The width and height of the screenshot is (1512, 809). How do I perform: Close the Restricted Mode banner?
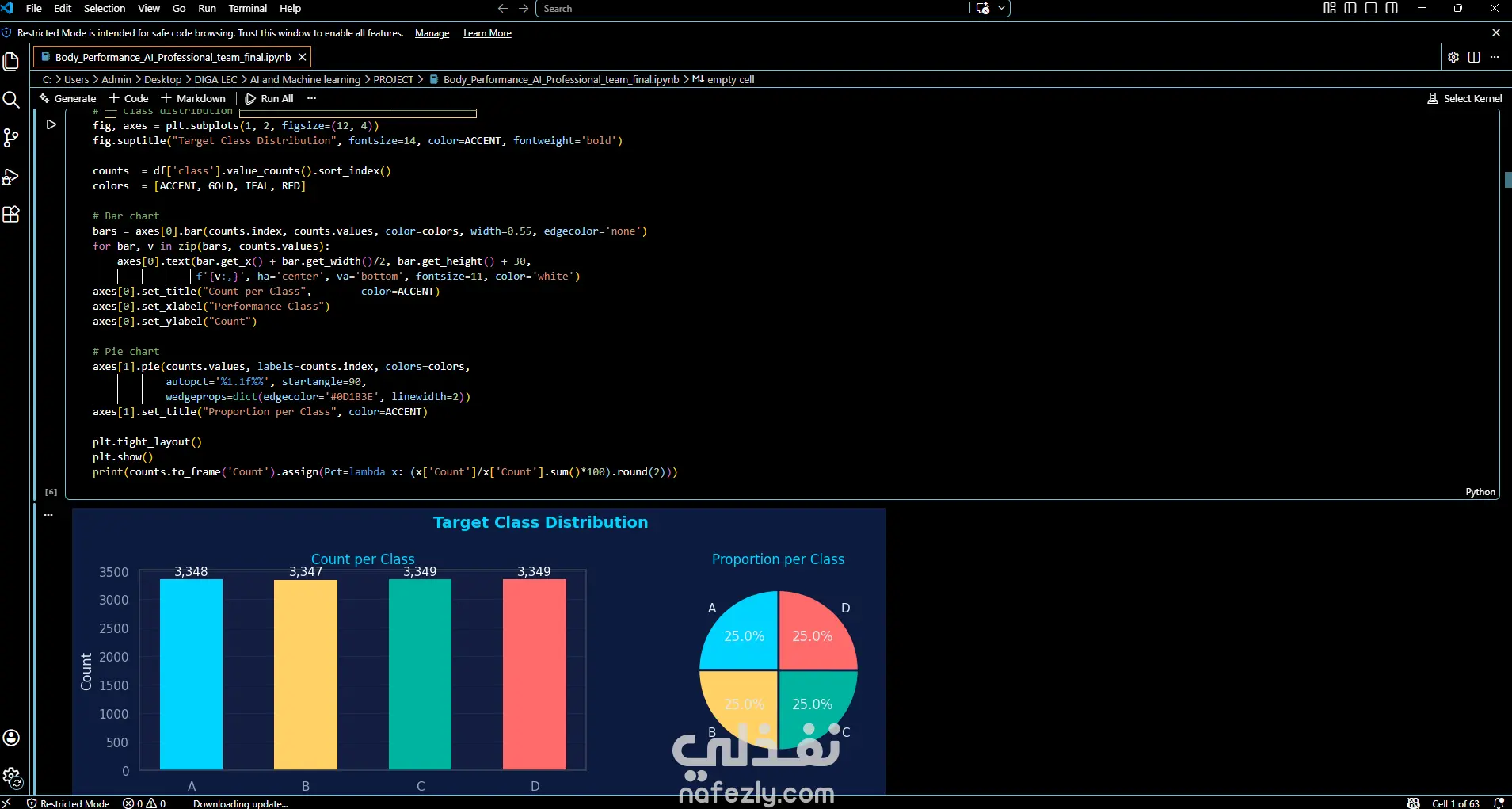pyautogui.click(x=1496, y=32)
